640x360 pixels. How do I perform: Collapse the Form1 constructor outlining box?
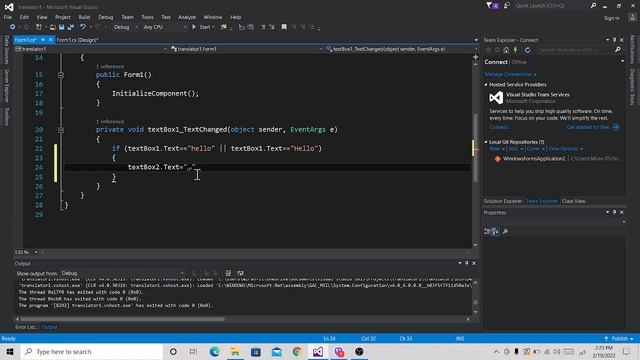click(x=61, y=75)
